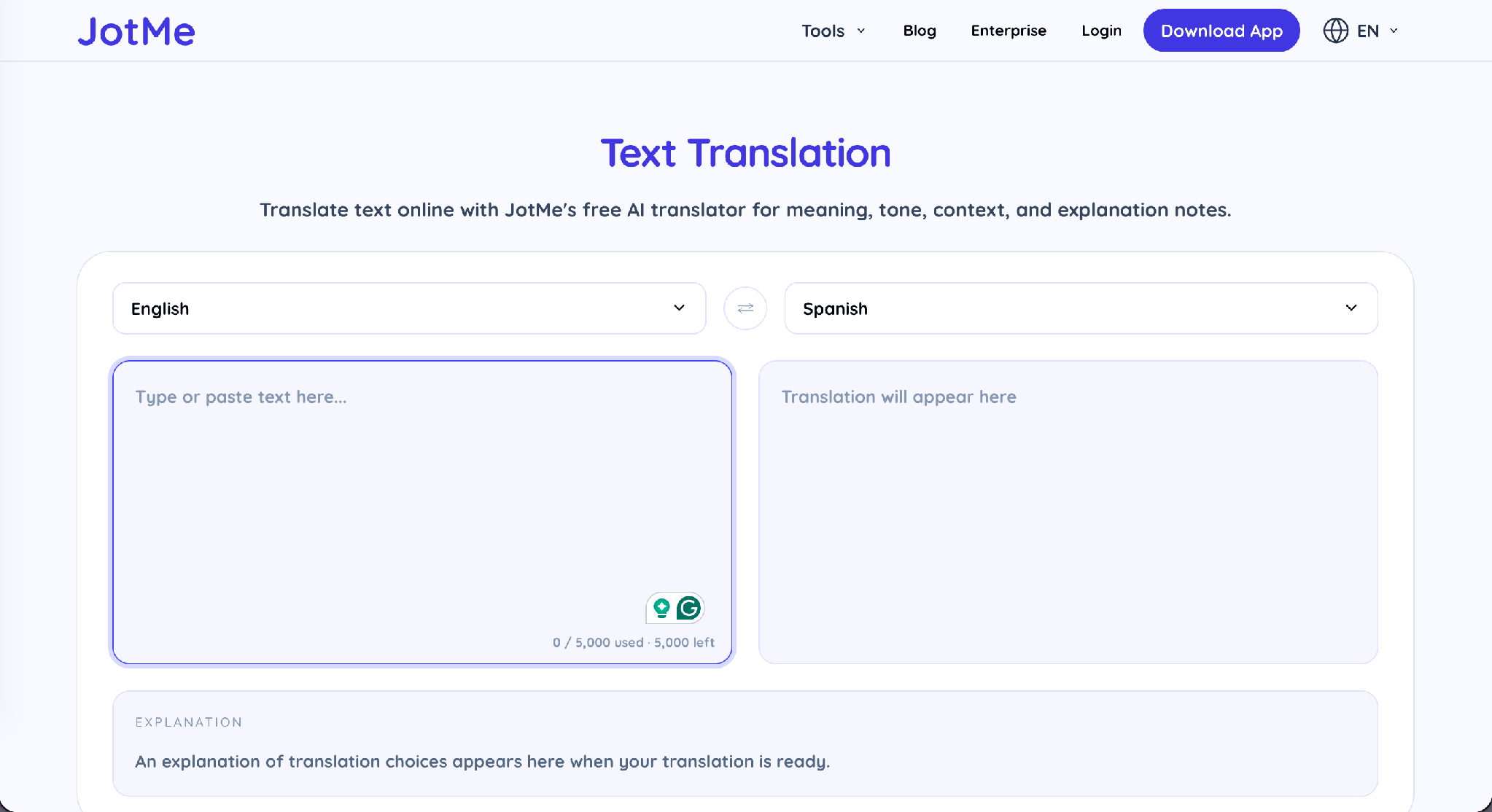
Task: Open the Spanish target language dropdown
Action: coord(1081,308)
